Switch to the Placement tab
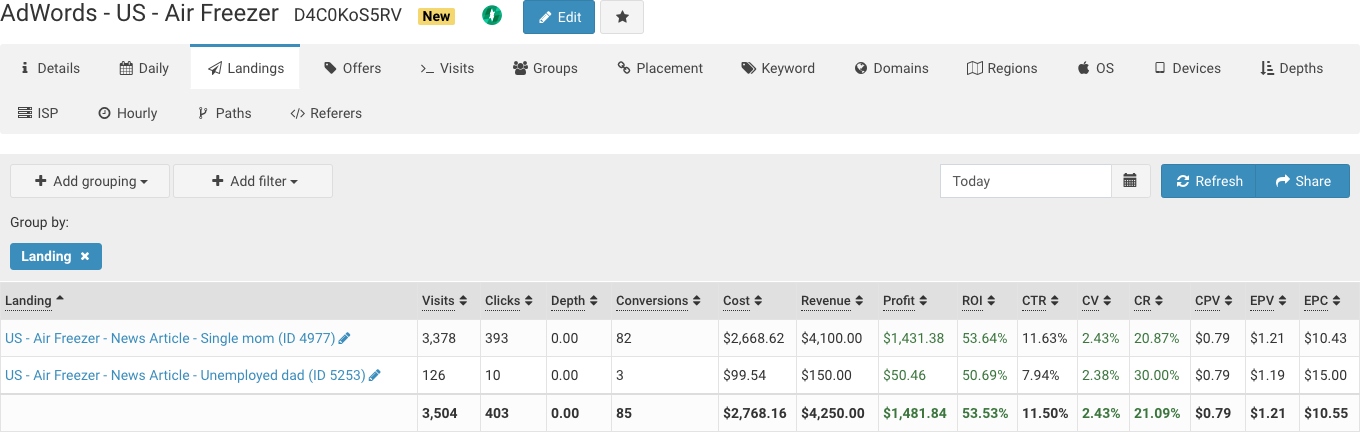 pyautogui.click(x=660, y=68)
